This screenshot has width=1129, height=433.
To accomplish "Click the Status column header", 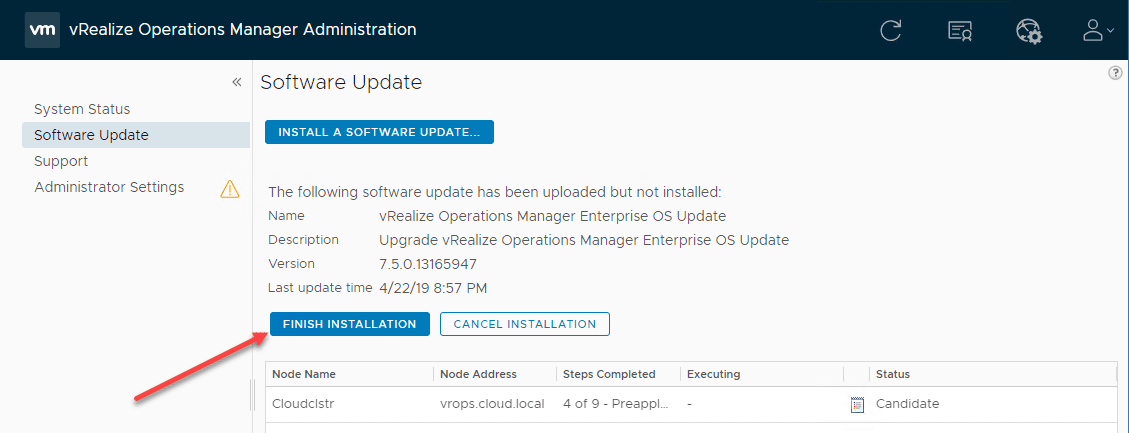I will 893,374.
